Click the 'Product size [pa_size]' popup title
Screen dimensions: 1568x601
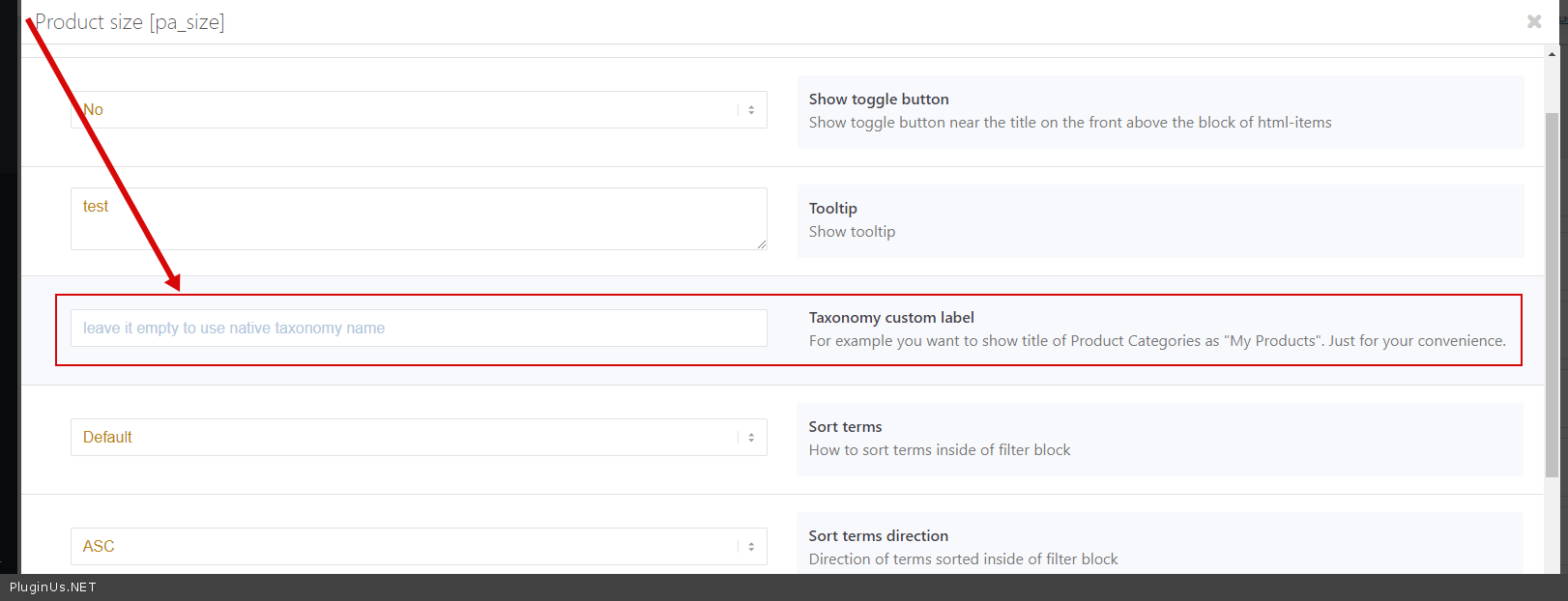(x=130, y=22)
